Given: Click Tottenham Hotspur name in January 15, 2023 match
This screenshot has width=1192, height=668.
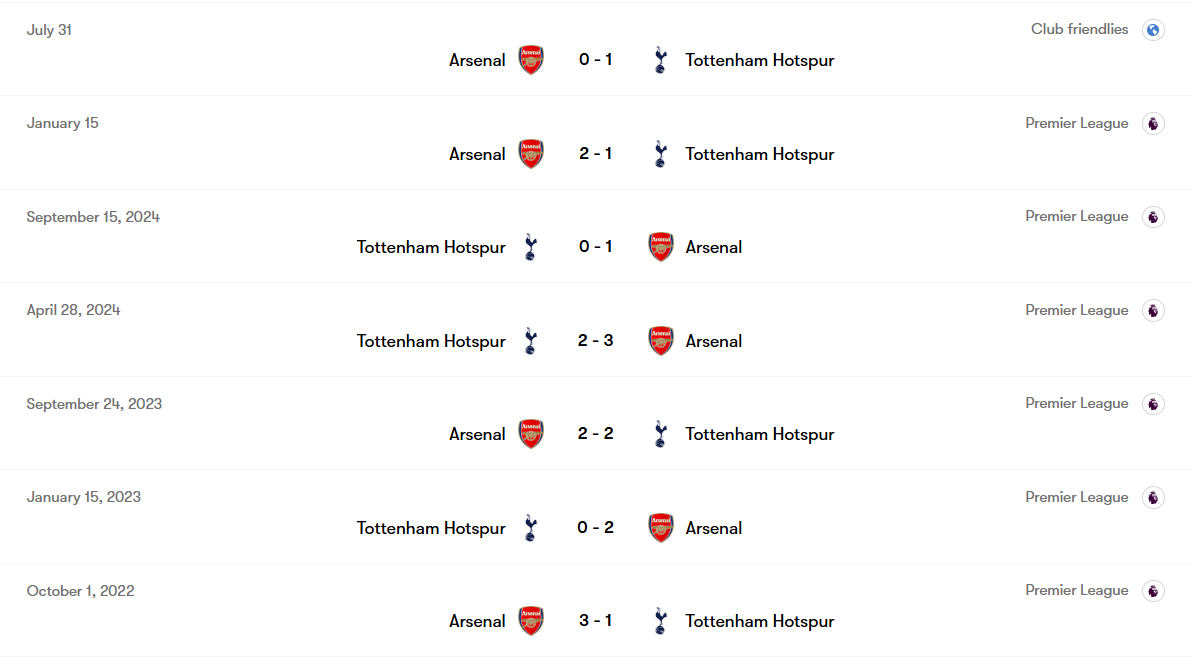Looking at the screenshot, I should pyautogui.click(x=431, y=528).
